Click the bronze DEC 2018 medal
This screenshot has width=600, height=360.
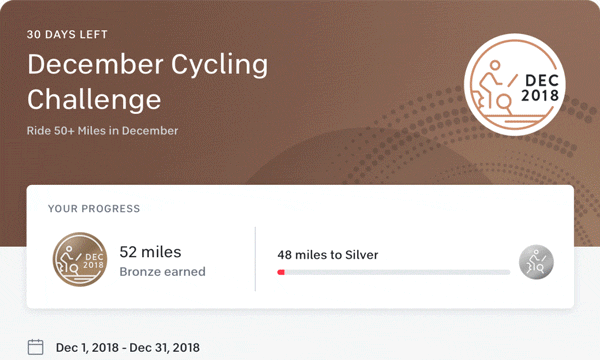[x=80, y=259]
